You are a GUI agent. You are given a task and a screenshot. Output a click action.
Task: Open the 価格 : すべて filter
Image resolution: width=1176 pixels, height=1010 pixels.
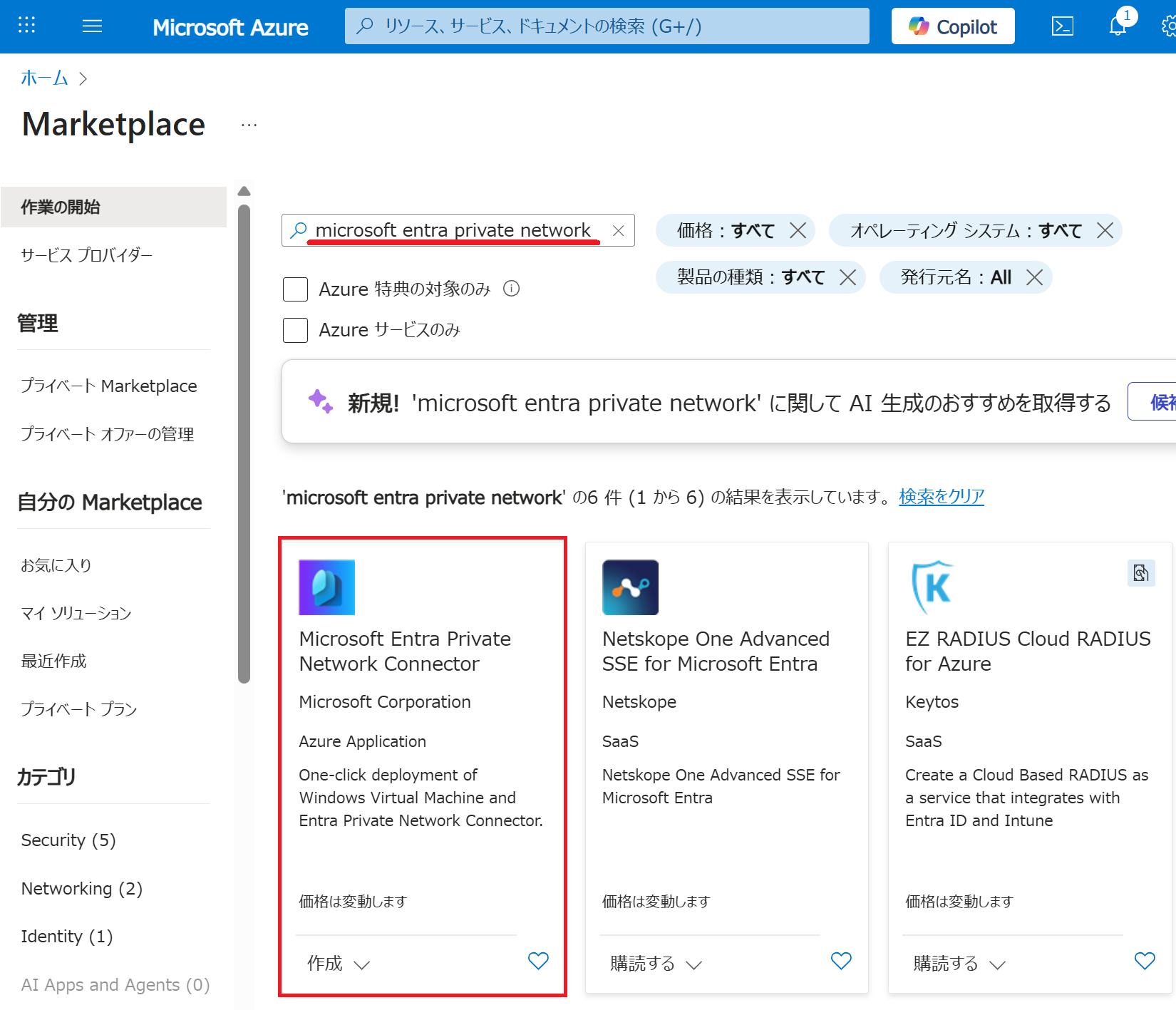[x=726, y=230]
